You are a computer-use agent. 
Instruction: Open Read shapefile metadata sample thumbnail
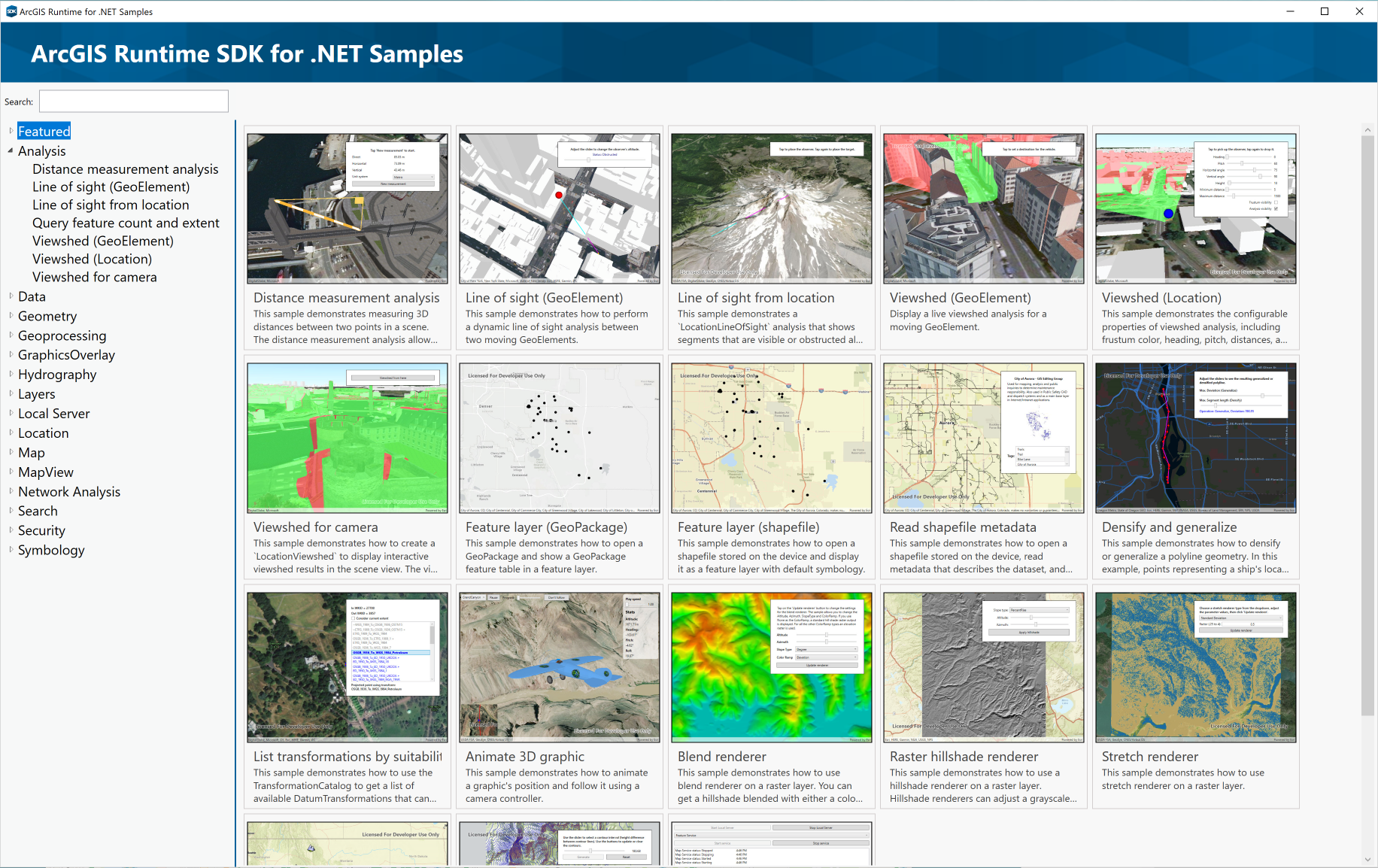(x=984, y=438)
